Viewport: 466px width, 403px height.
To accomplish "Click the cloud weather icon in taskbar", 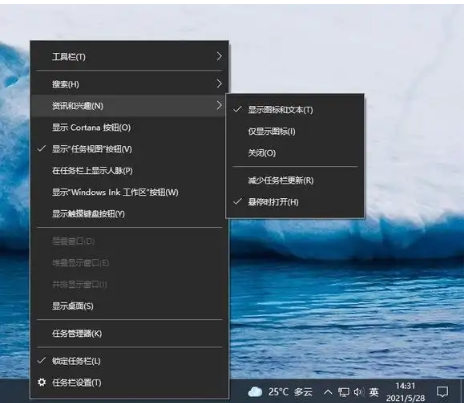I will point(255,392).
